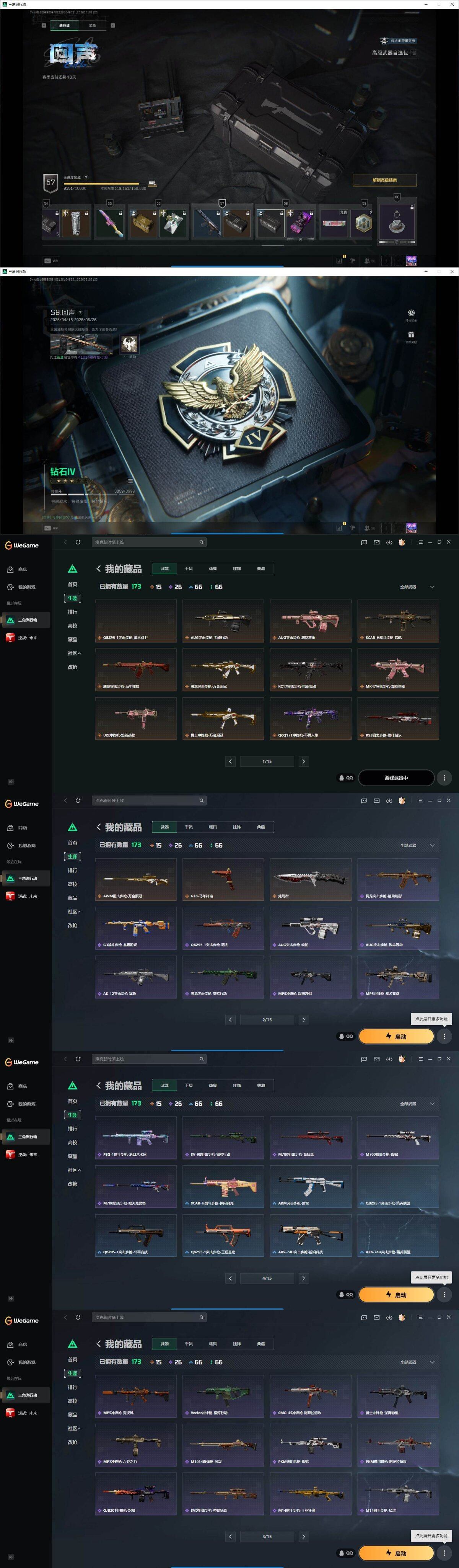The image size is (459, 1568).
Task: Expand 社区 nav item in page 2/15 window
Action: (73, 912)
